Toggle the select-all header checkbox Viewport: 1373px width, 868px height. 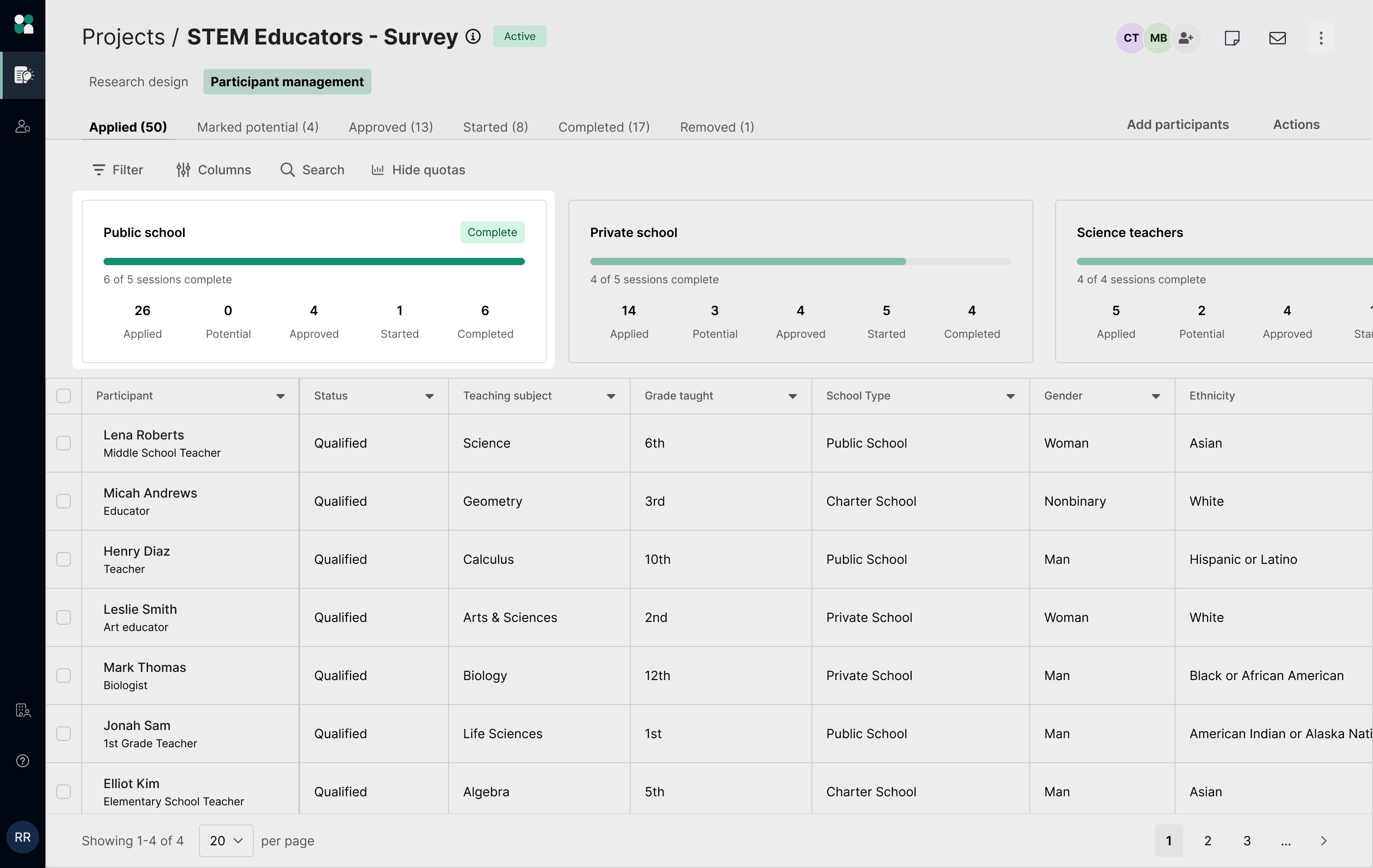(63, 395)
